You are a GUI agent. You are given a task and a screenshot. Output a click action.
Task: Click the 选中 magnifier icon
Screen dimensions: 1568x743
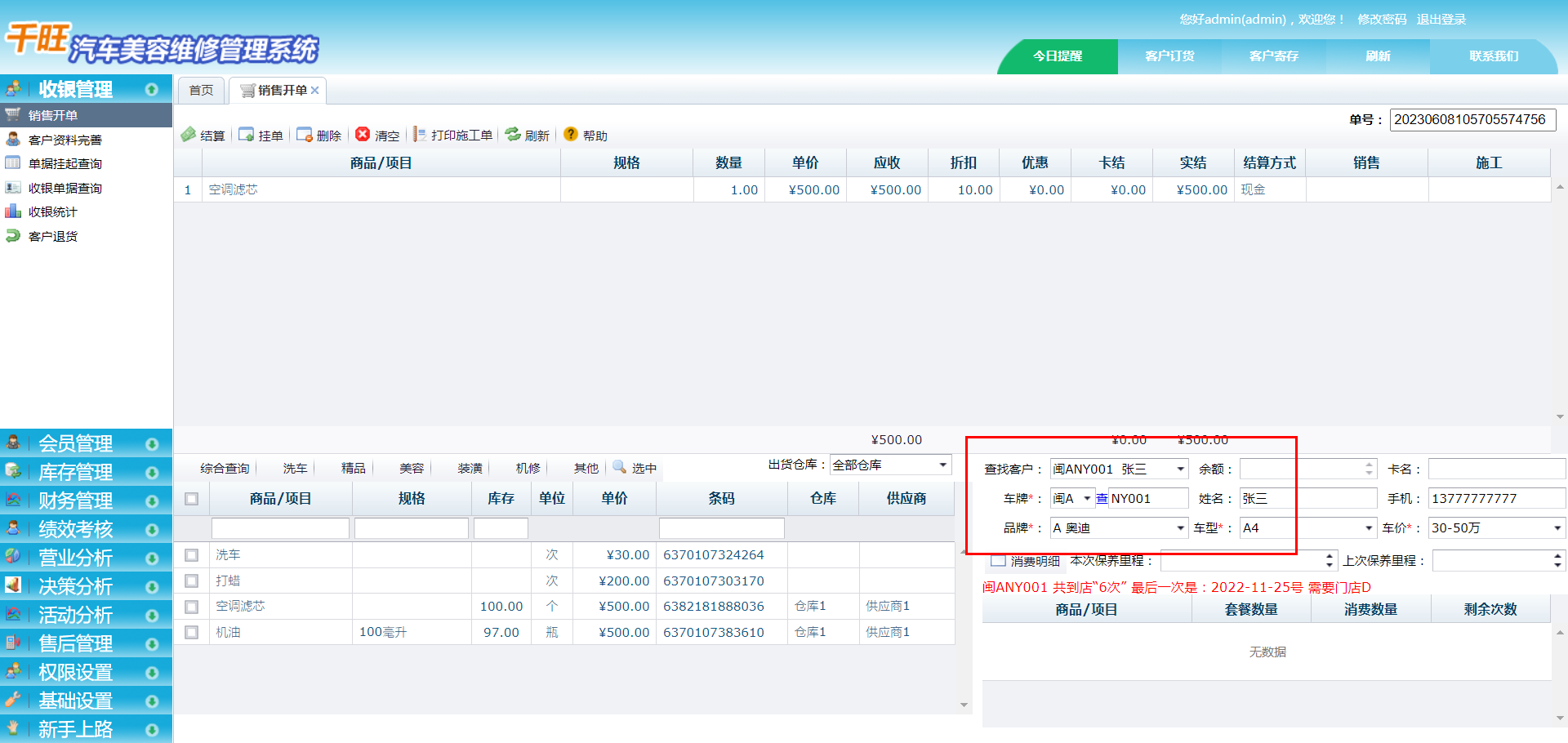(620, 467)
